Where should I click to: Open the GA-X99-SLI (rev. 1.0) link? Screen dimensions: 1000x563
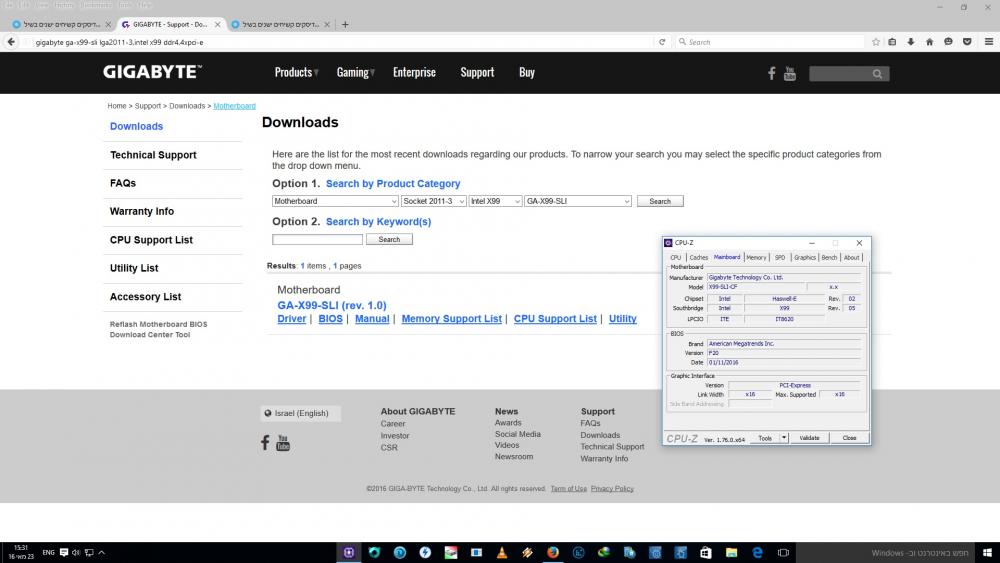332,305
